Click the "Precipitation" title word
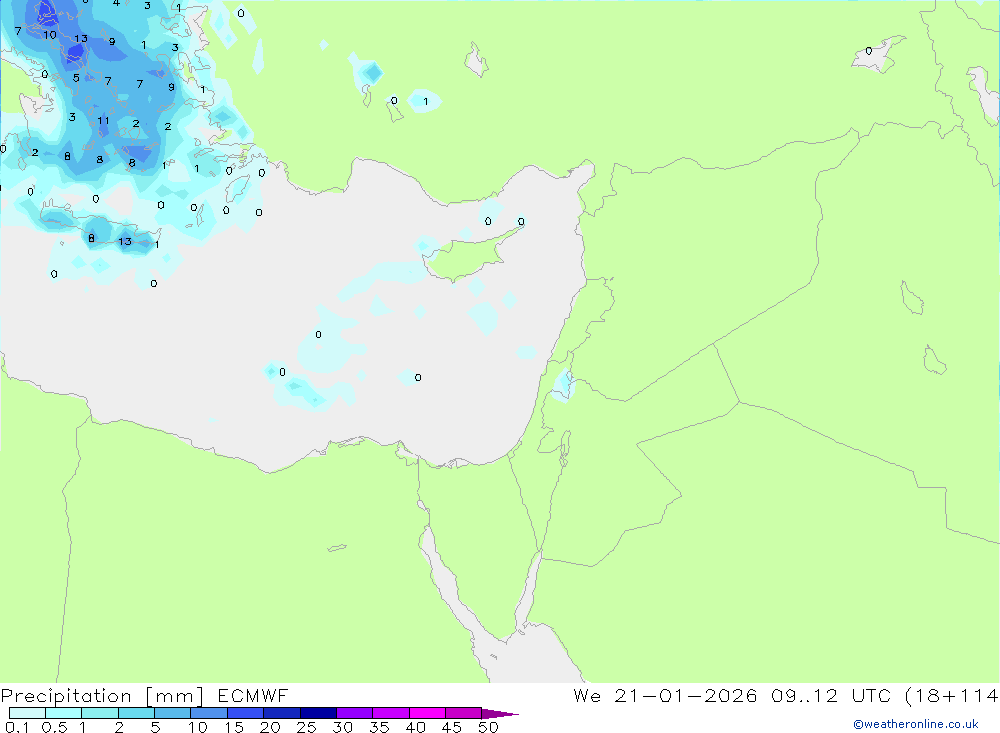 (66, 696)
